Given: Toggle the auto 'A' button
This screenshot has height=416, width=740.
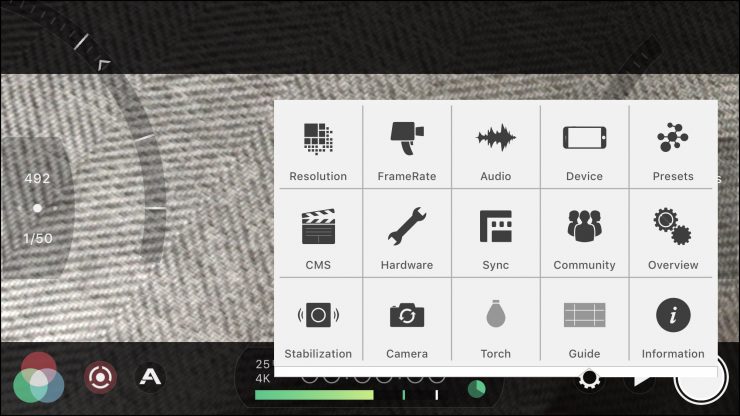Looking at the screenshot, I should click(x=150, y=377).
